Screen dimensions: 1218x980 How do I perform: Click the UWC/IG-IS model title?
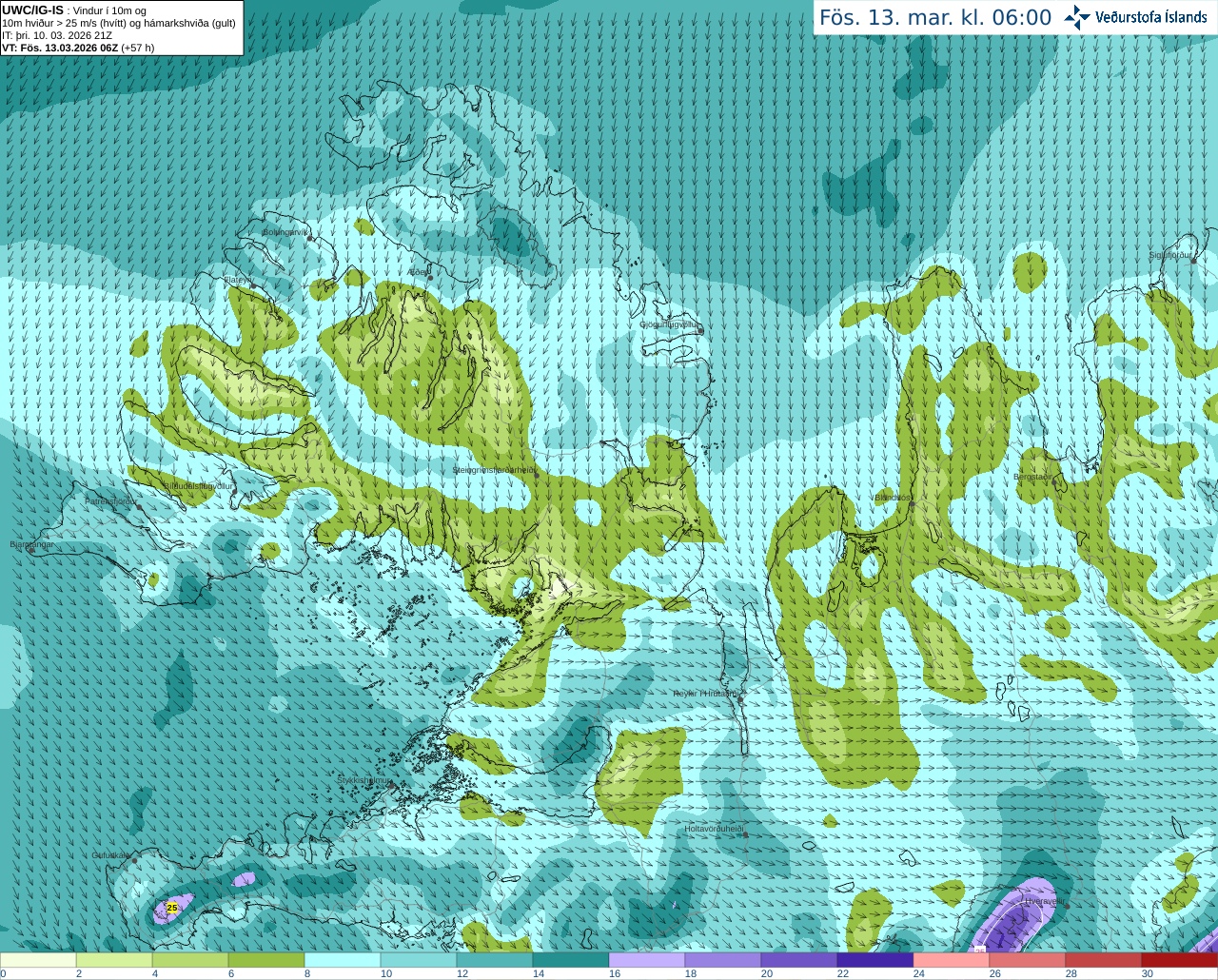(32, 10)
